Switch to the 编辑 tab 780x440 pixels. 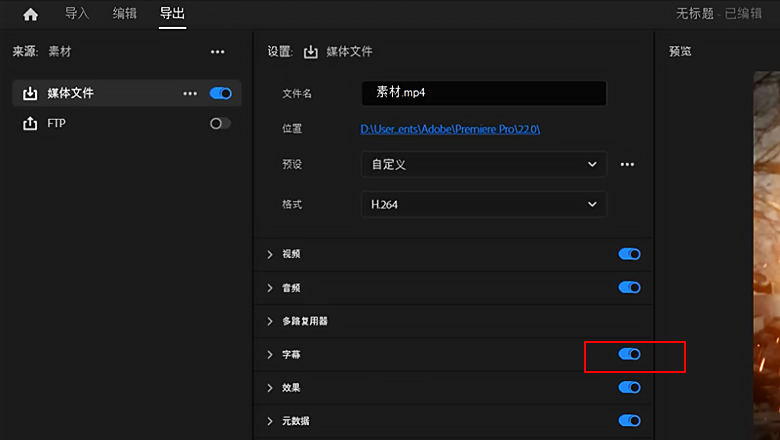(x=124, y=13)
